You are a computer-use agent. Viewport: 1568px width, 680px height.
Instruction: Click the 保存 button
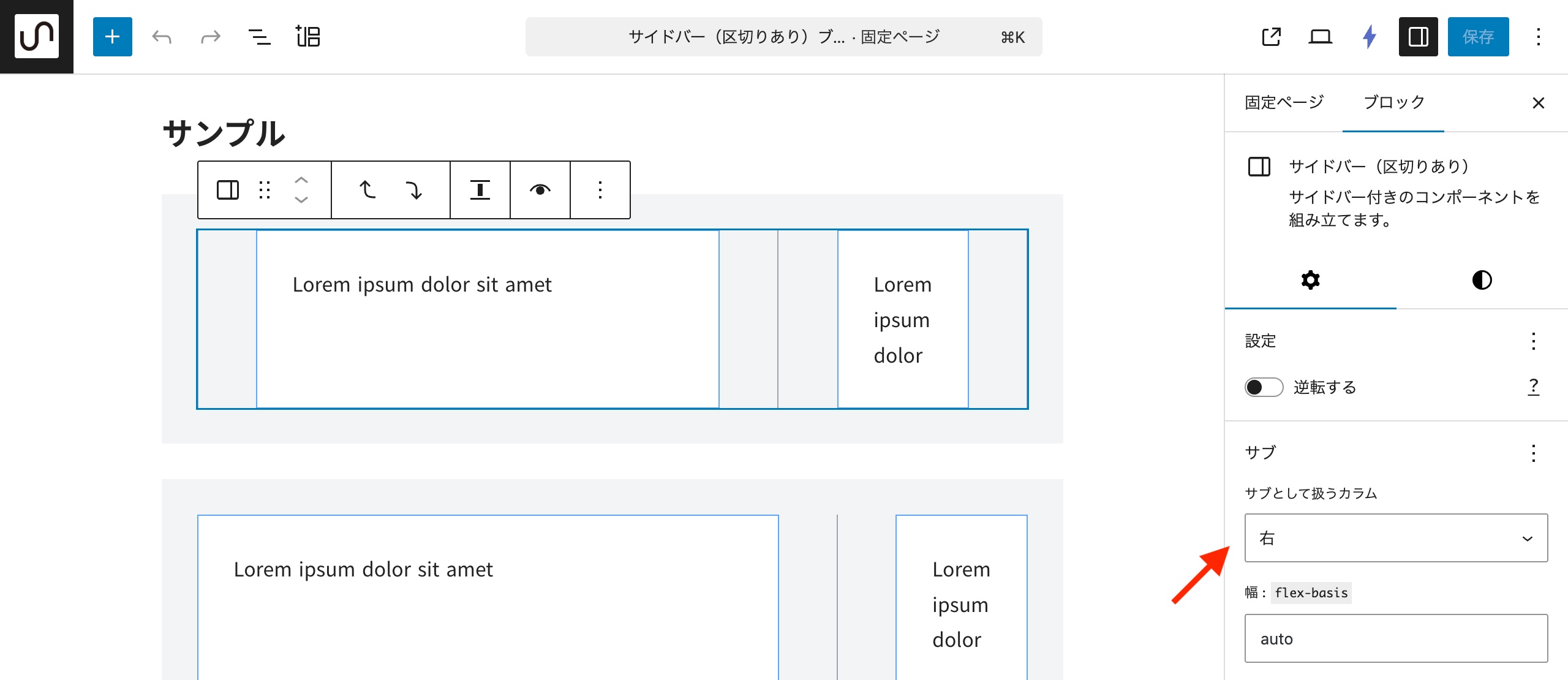[x=1478, y=37]
